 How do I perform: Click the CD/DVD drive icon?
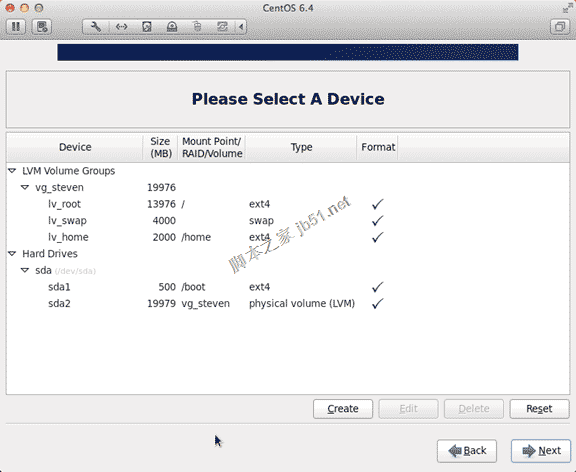click(x=172, y=27)
